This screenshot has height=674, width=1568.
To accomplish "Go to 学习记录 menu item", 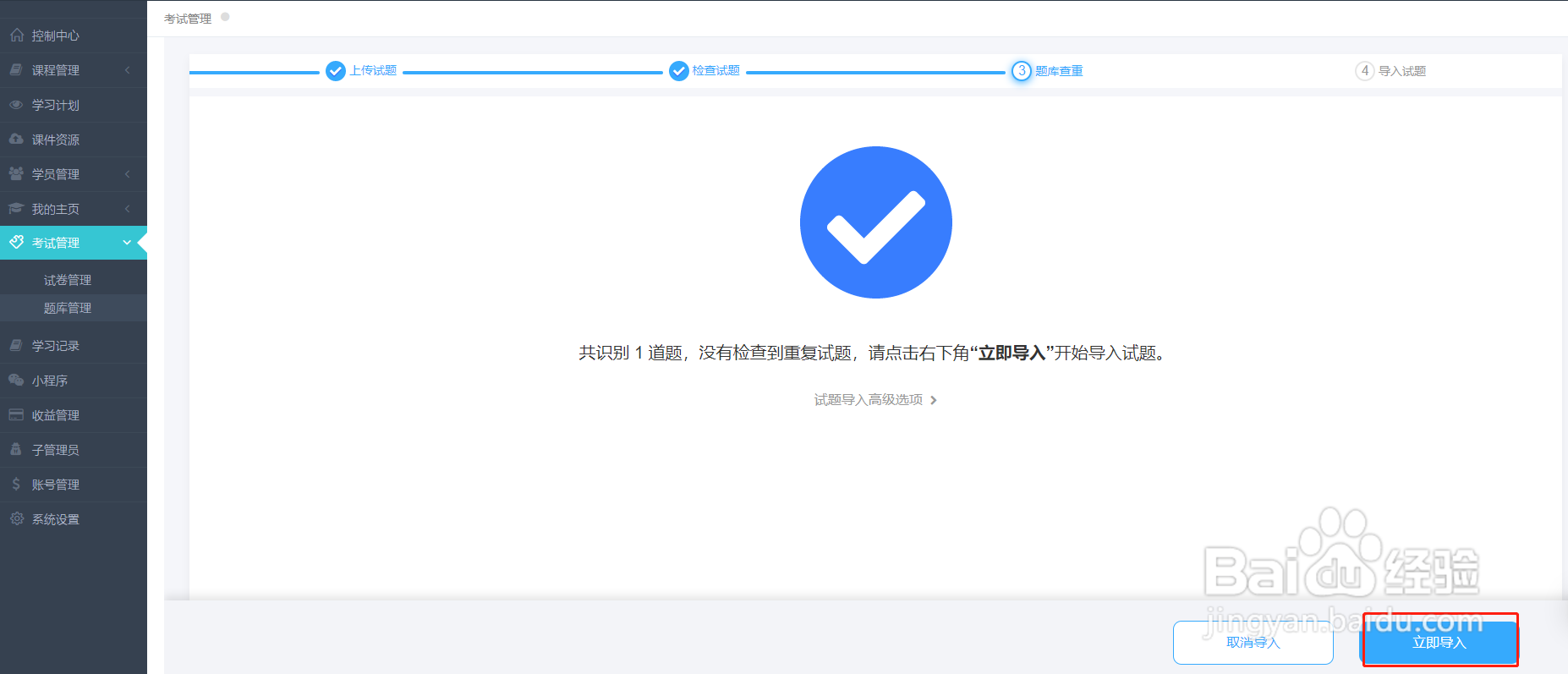I will tap(74, 346).
